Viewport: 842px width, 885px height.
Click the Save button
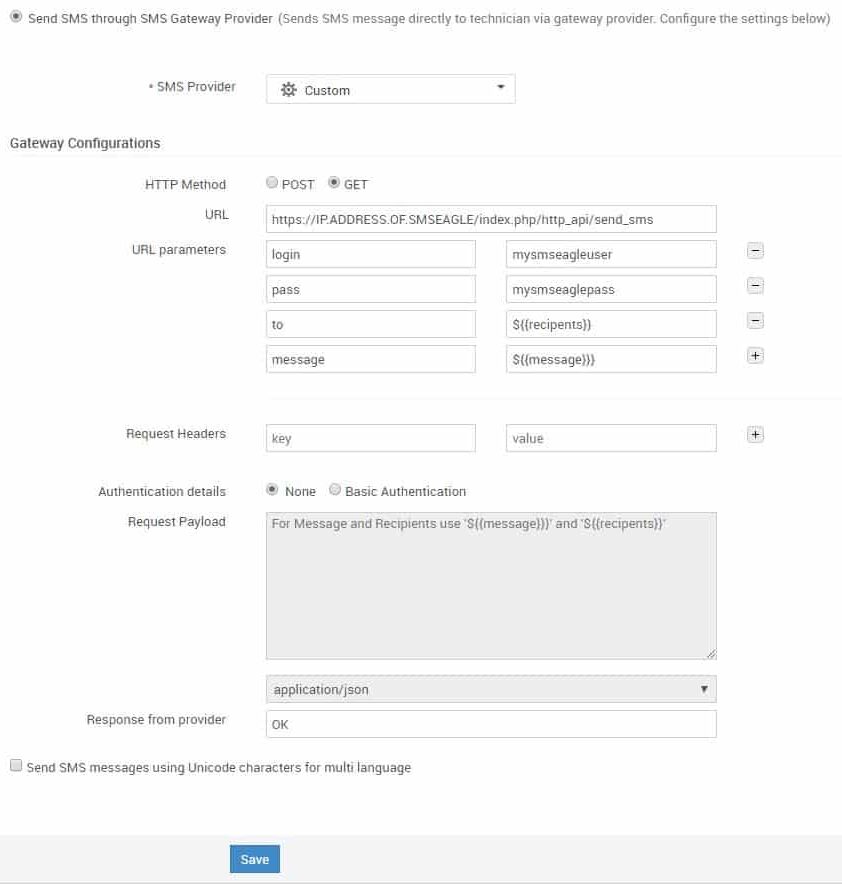click(255, 858)
